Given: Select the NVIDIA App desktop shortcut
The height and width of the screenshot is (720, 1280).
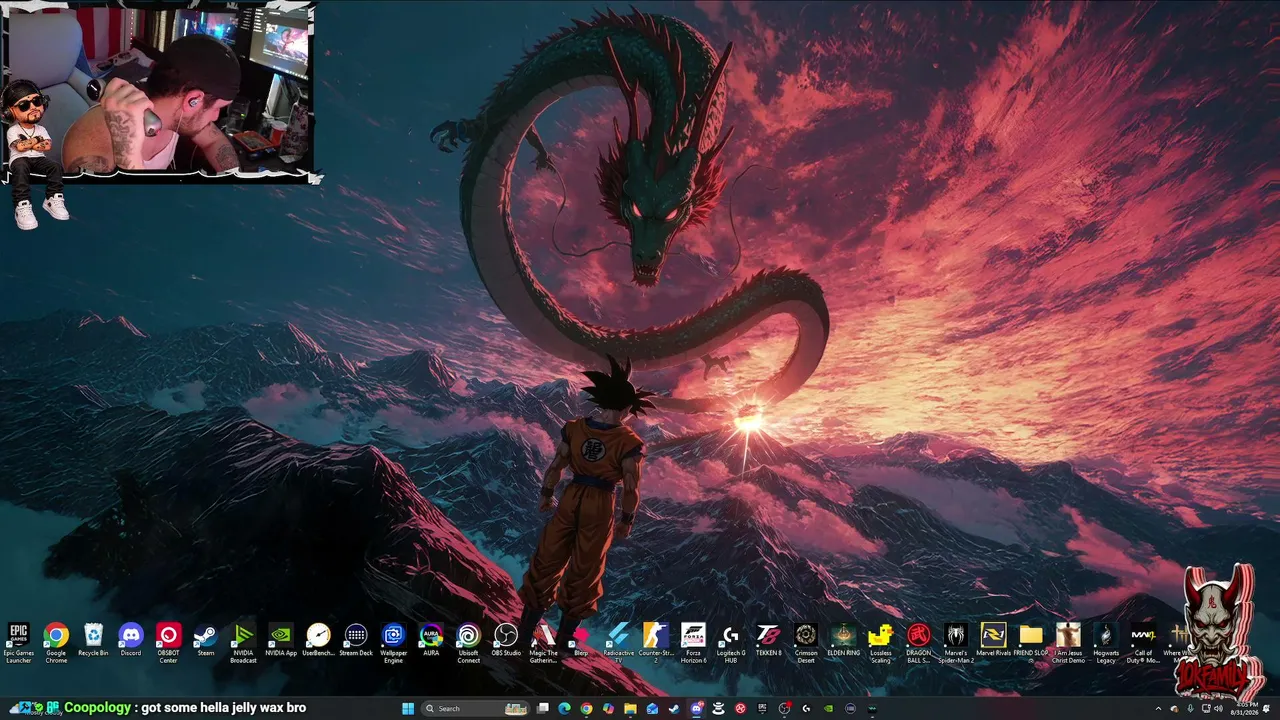Looking at the screenshot, I should [281, 640].
